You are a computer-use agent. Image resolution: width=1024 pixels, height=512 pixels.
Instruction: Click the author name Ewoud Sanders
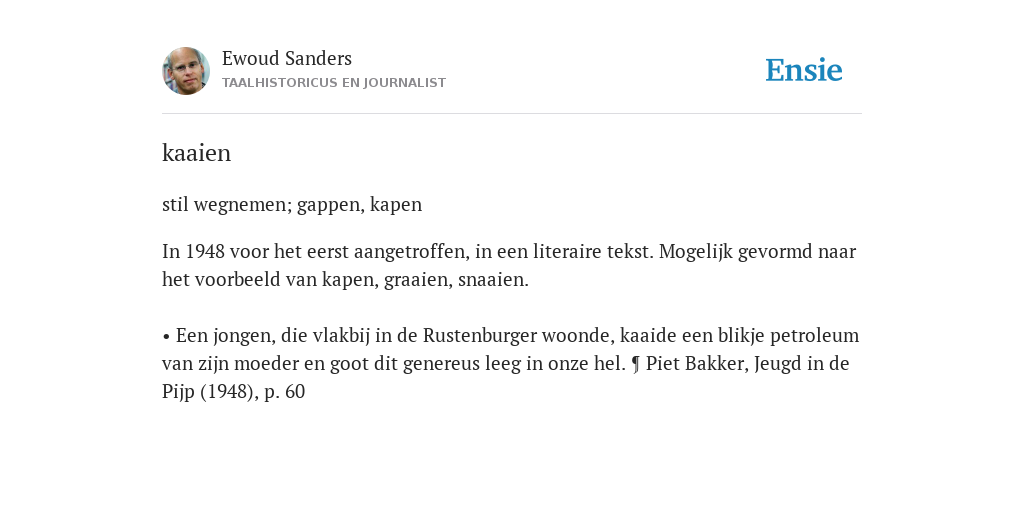point(287,59)
